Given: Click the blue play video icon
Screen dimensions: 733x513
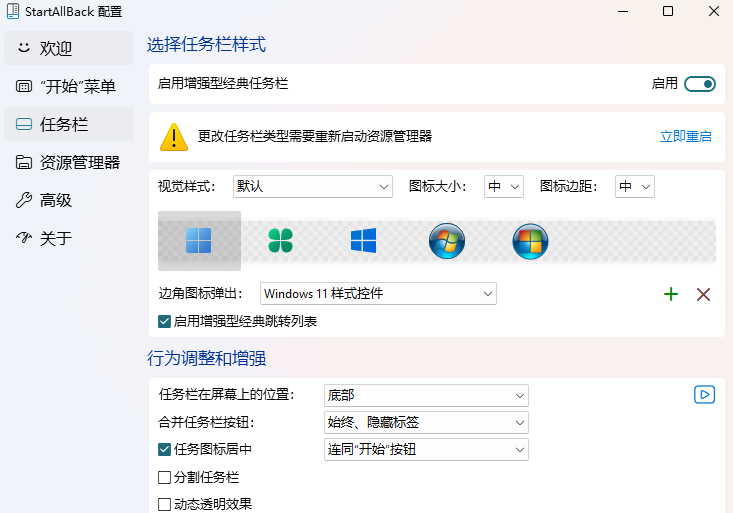Looking at the screenshot, I should tap(704, 395).
